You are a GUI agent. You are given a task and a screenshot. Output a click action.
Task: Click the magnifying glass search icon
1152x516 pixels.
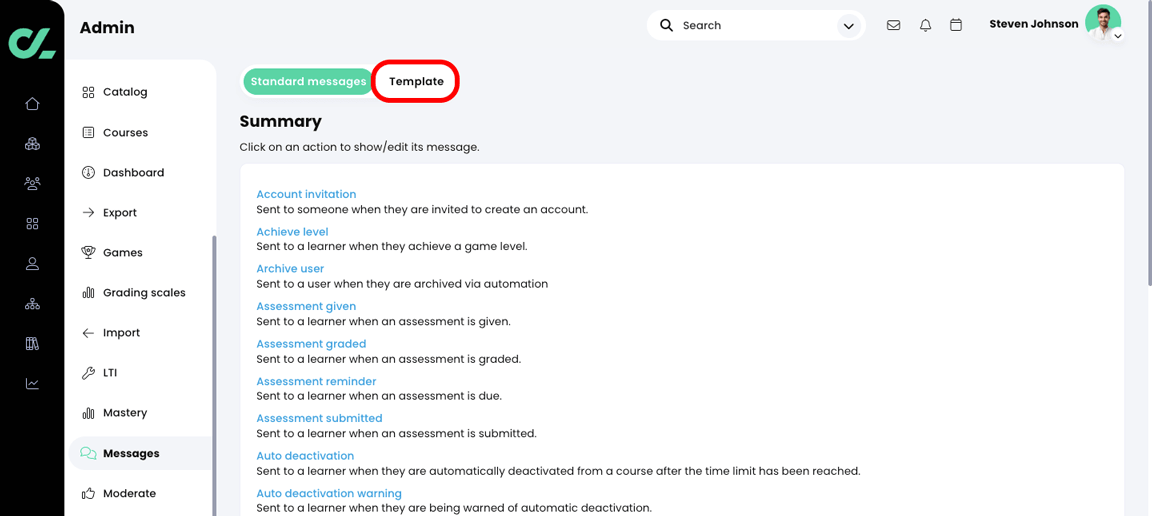666,25
